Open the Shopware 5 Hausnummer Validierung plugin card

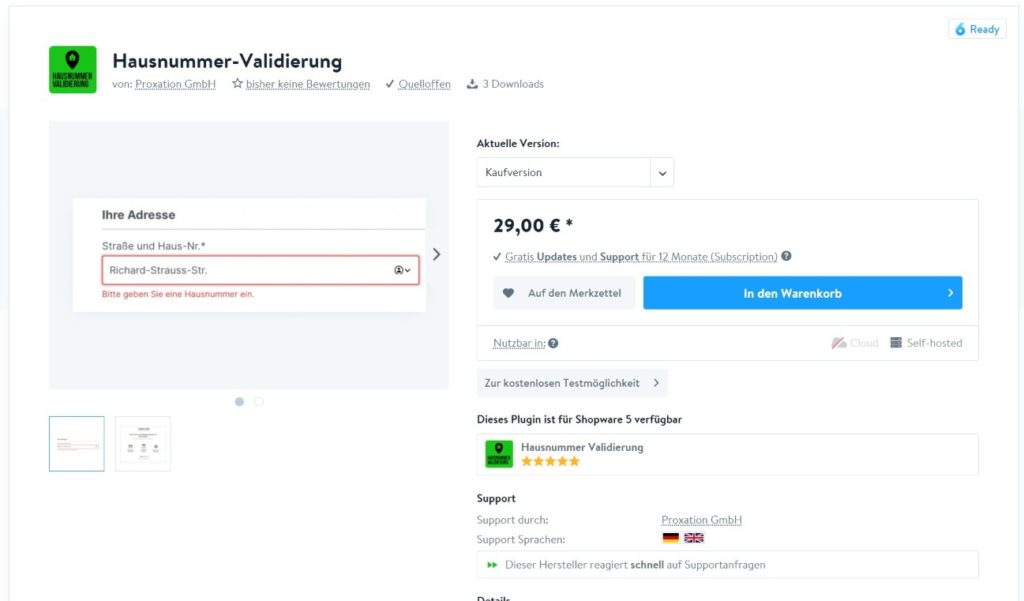click(x=728, y=455)
